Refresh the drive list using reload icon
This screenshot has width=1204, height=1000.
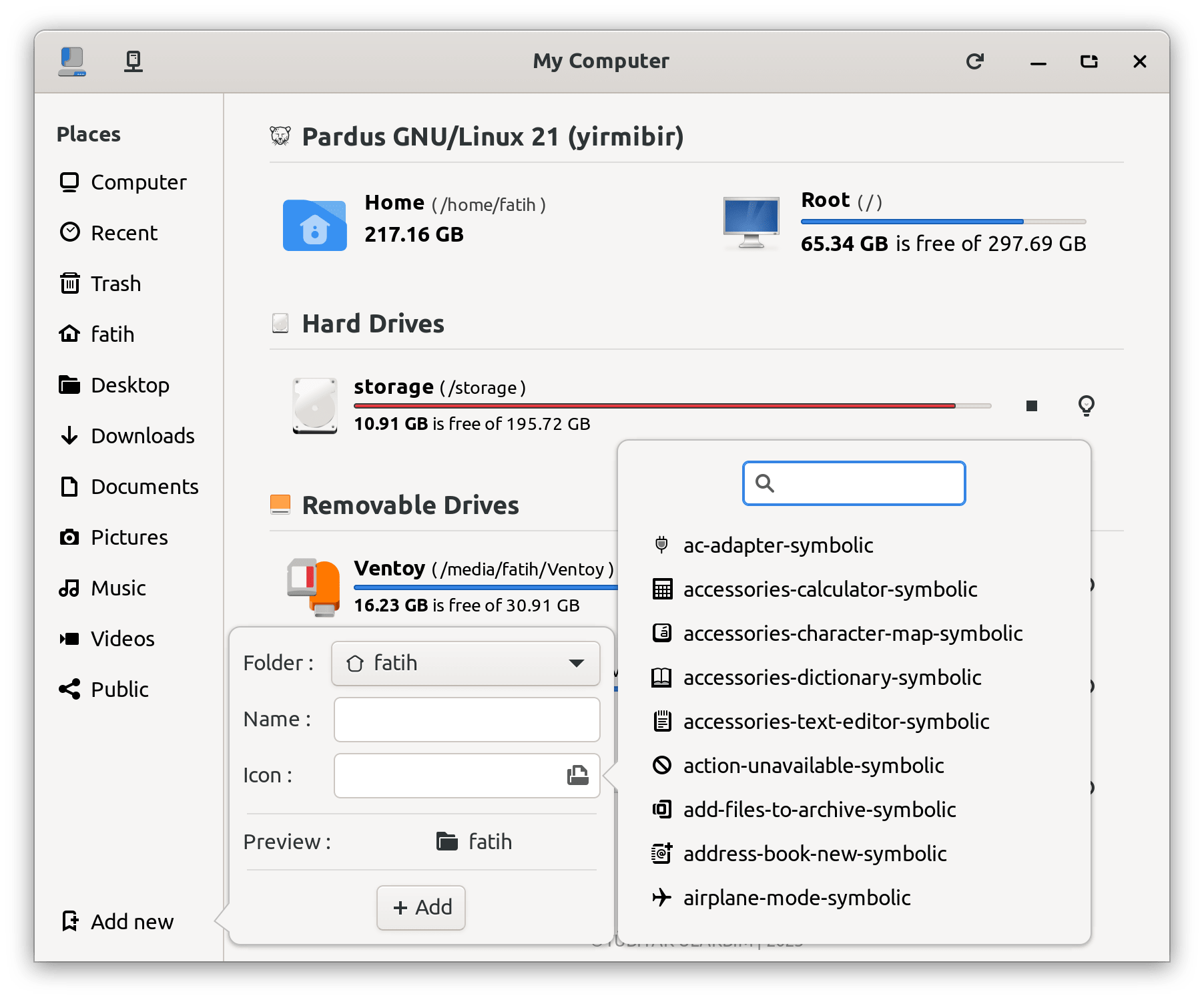(975, 61)
